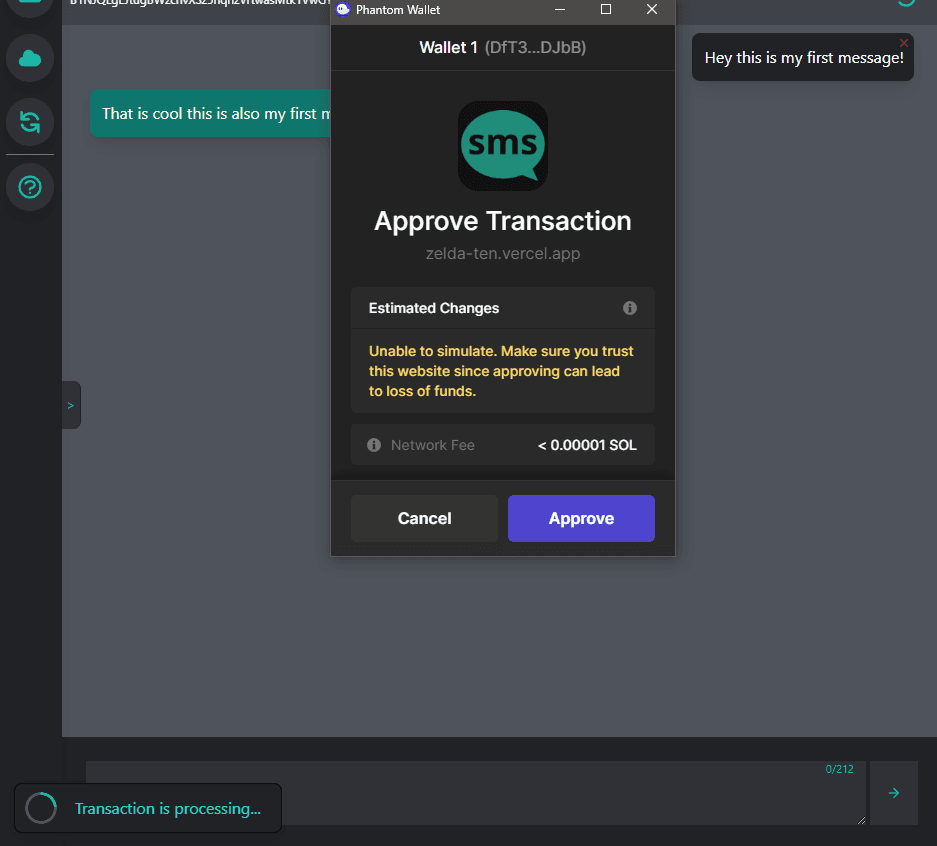Click the Wallet 1 account header
937x846 pixels.
point(502,47)
